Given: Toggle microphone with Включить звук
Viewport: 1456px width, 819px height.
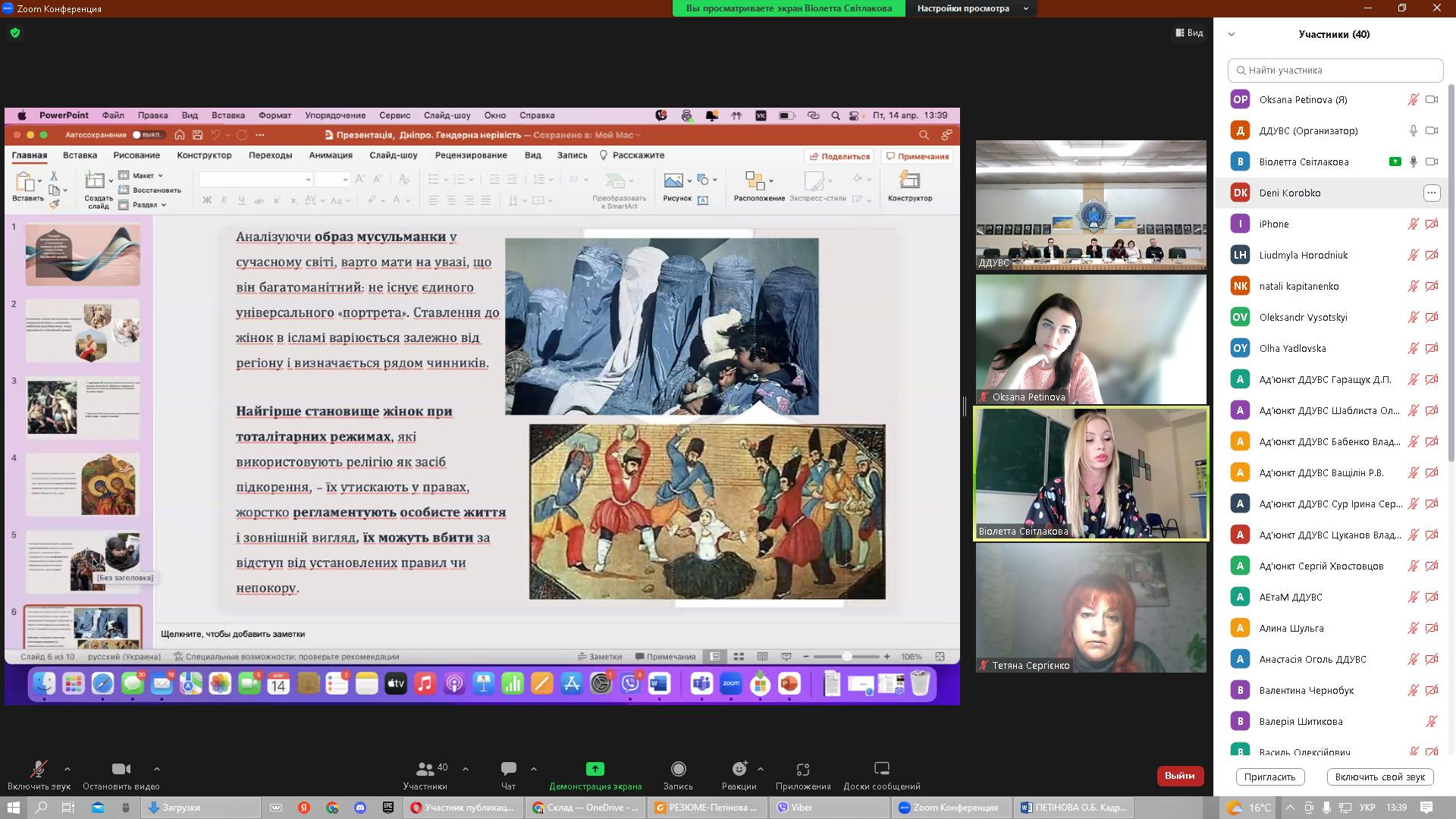Looking at the screenshot, I should click(38, 770).
